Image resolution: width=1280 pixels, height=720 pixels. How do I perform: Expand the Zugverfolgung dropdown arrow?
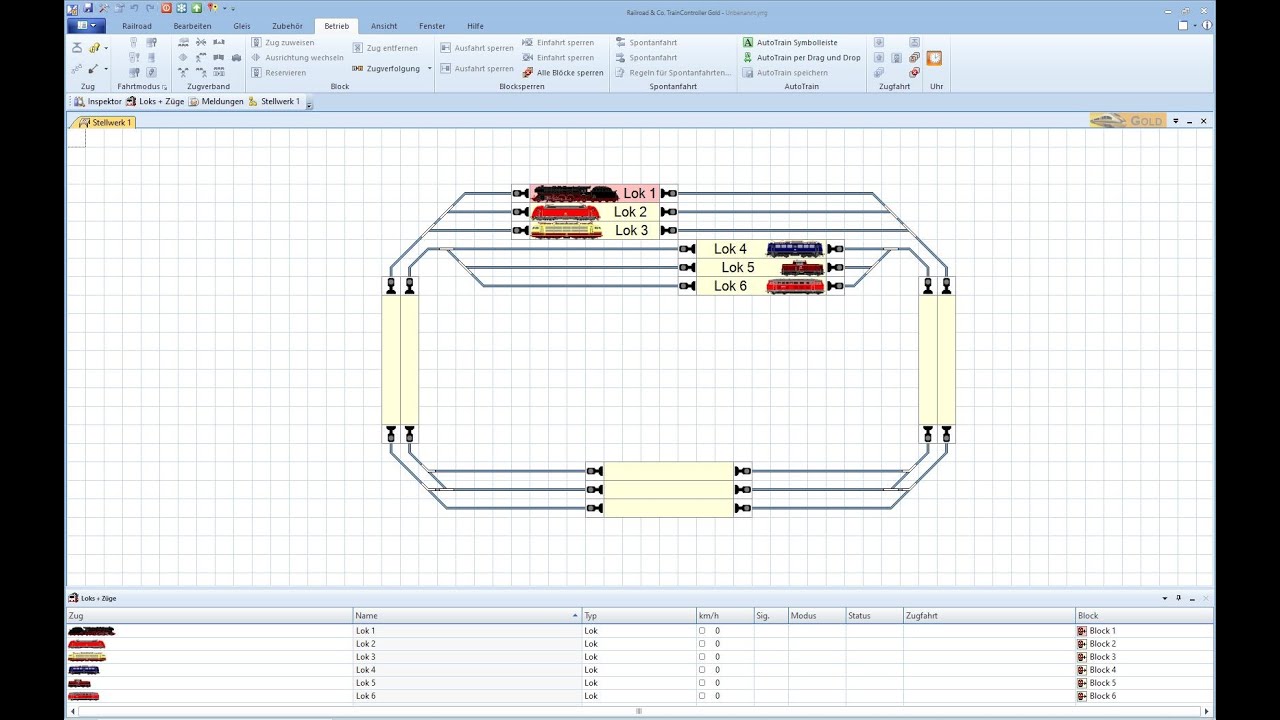coord(430,68)
